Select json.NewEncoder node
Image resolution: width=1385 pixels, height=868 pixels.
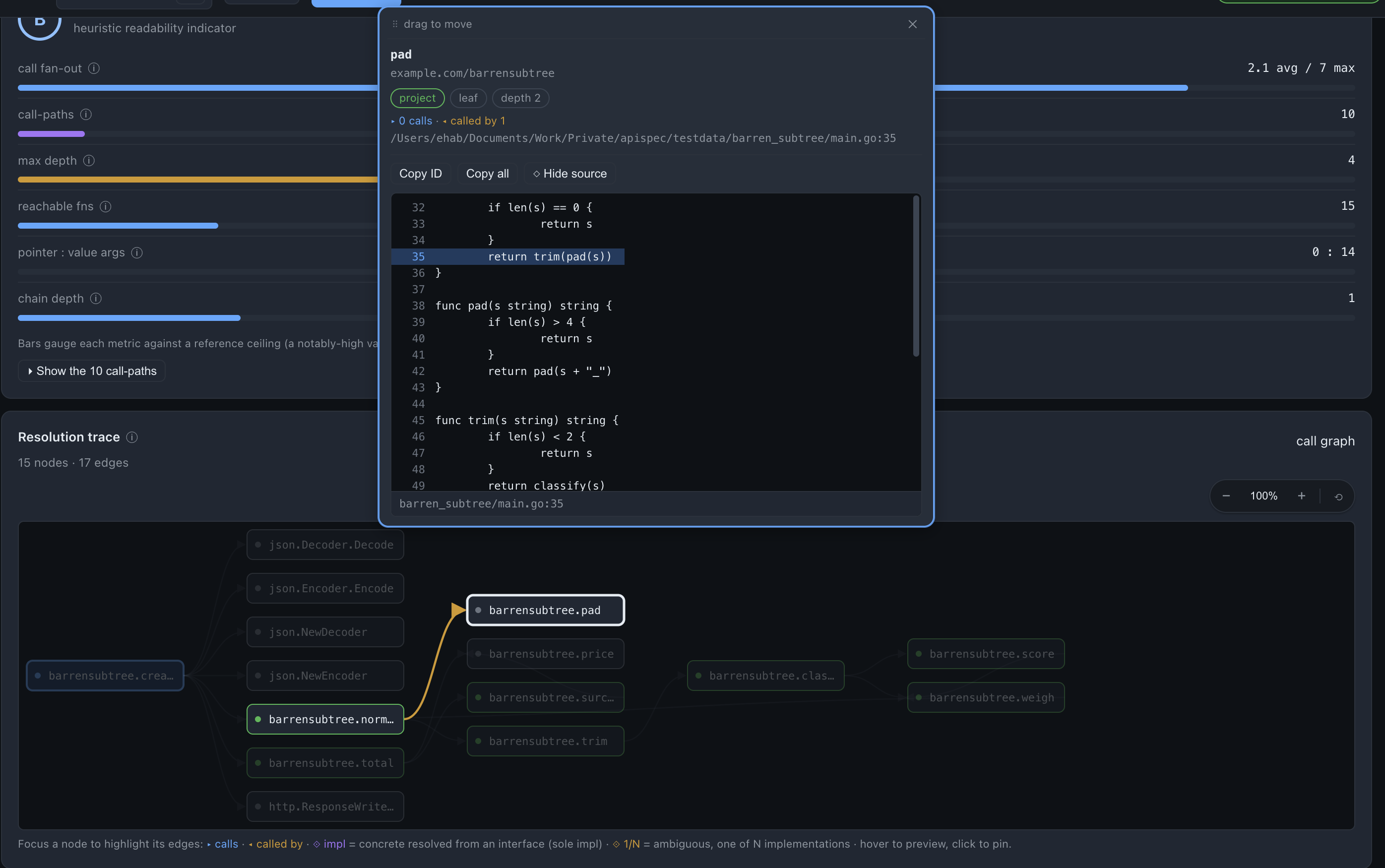tap(325, 676)
